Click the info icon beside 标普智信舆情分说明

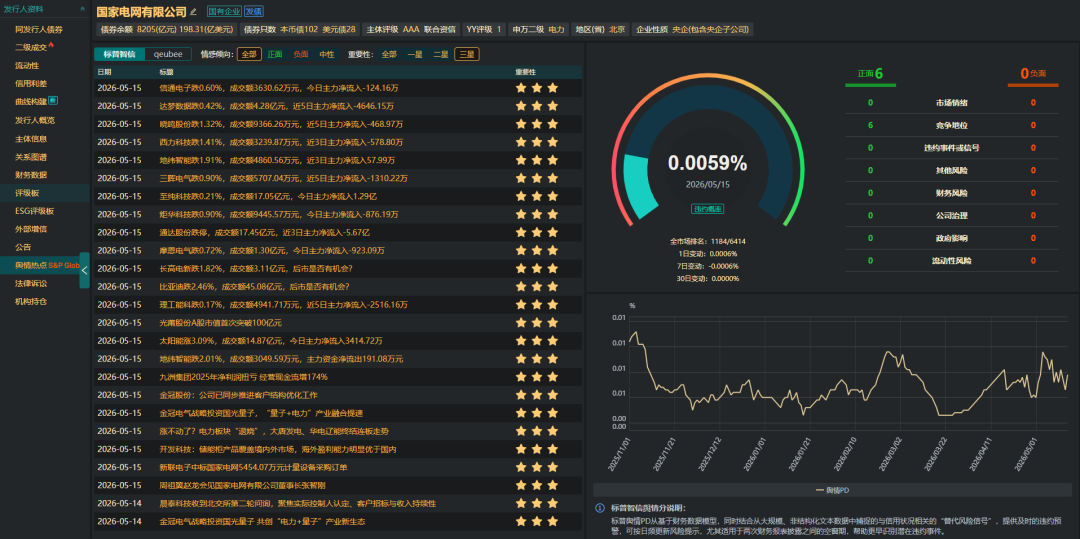600,509
